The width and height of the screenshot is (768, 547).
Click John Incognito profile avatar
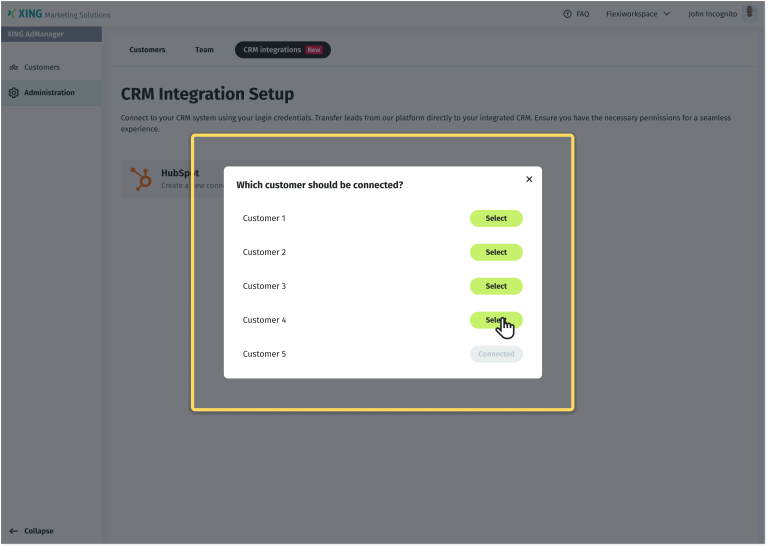click(x=749, y=14)
